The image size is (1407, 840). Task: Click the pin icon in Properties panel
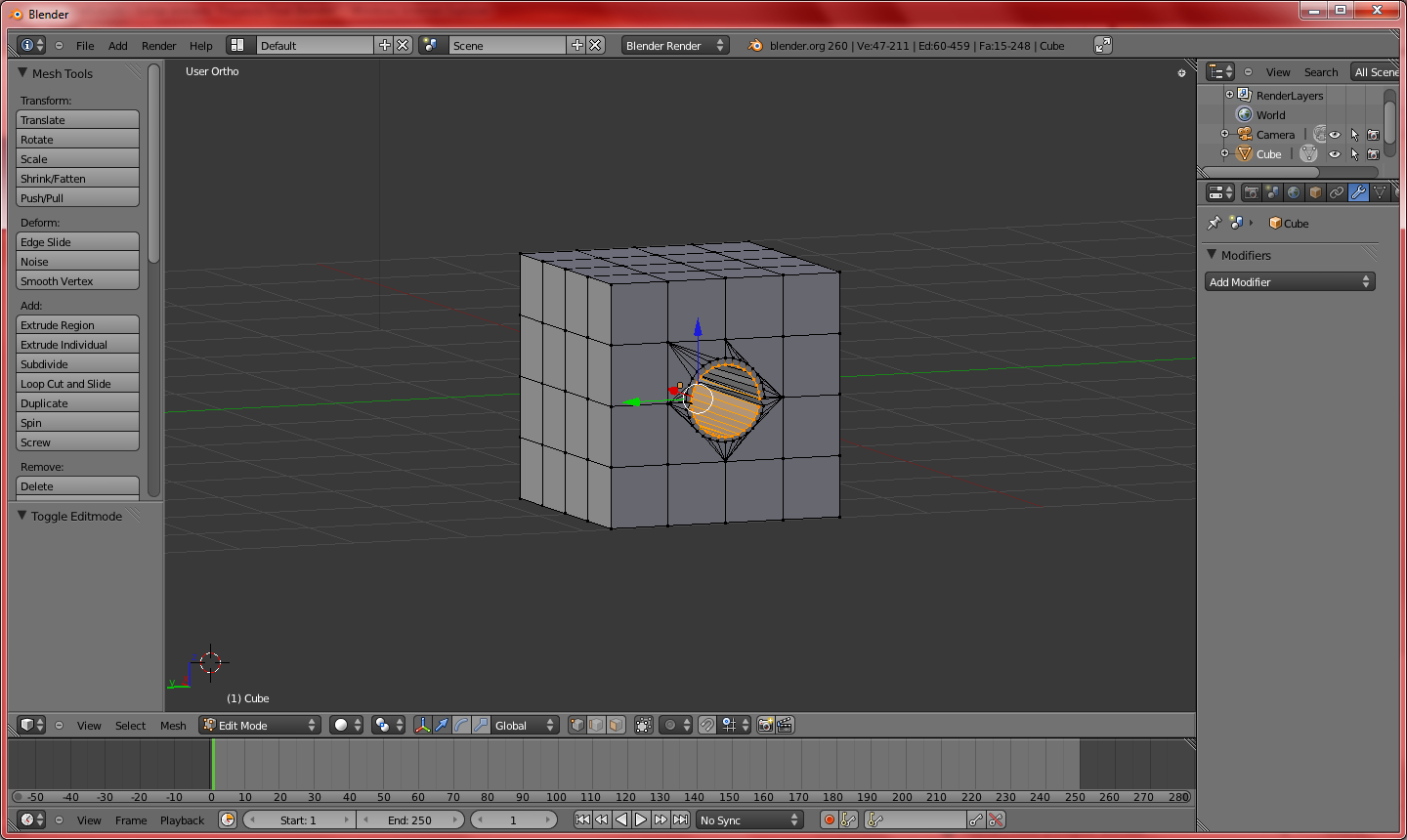(1215, 223)
